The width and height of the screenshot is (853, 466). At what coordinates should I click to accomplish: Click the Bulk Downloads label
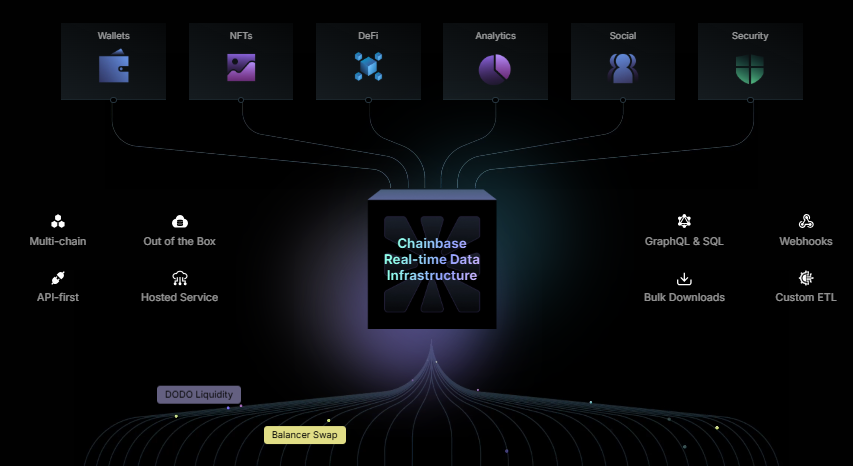pos(684,297)
